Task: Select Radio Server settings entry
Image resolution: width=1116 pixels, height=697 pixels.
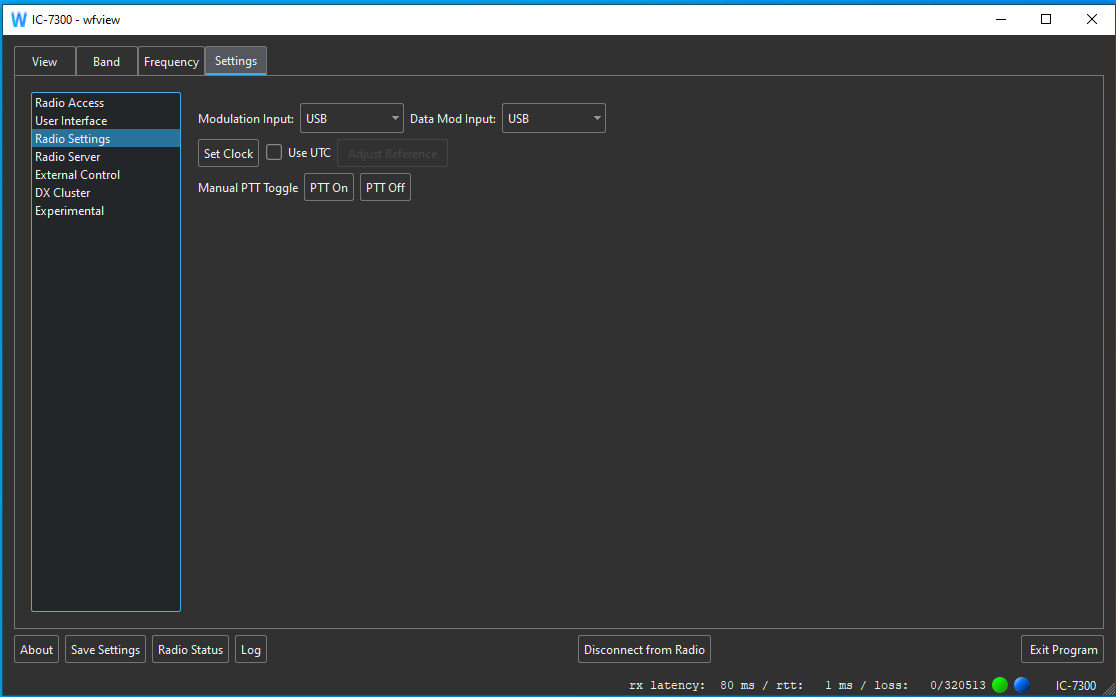Action: point(68,157)
